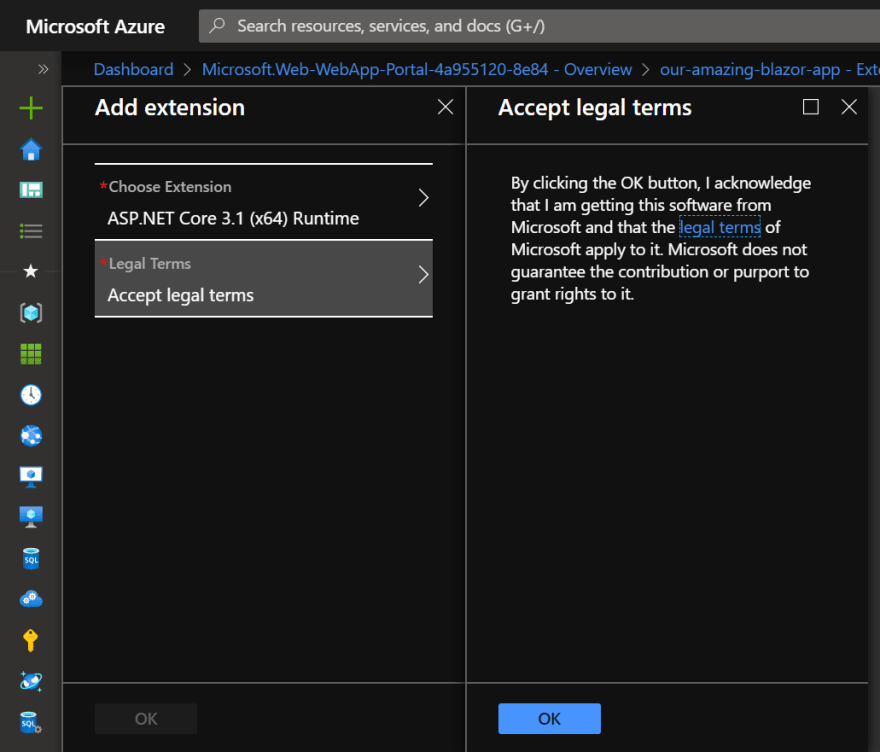Navigate to Dashboard breadcrumb
This screenshot has width=880, height=752.
pos(134,69)
